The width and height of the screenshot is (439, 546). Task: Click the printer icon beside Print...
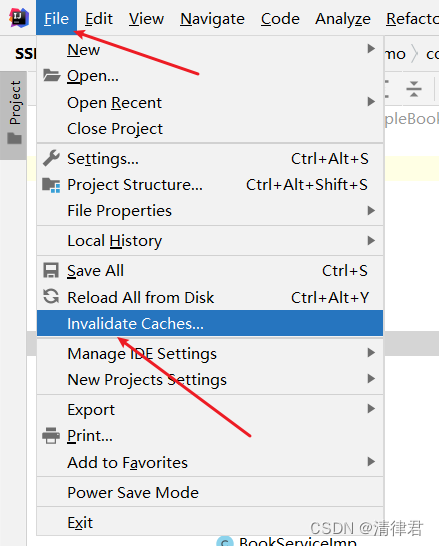51,436
